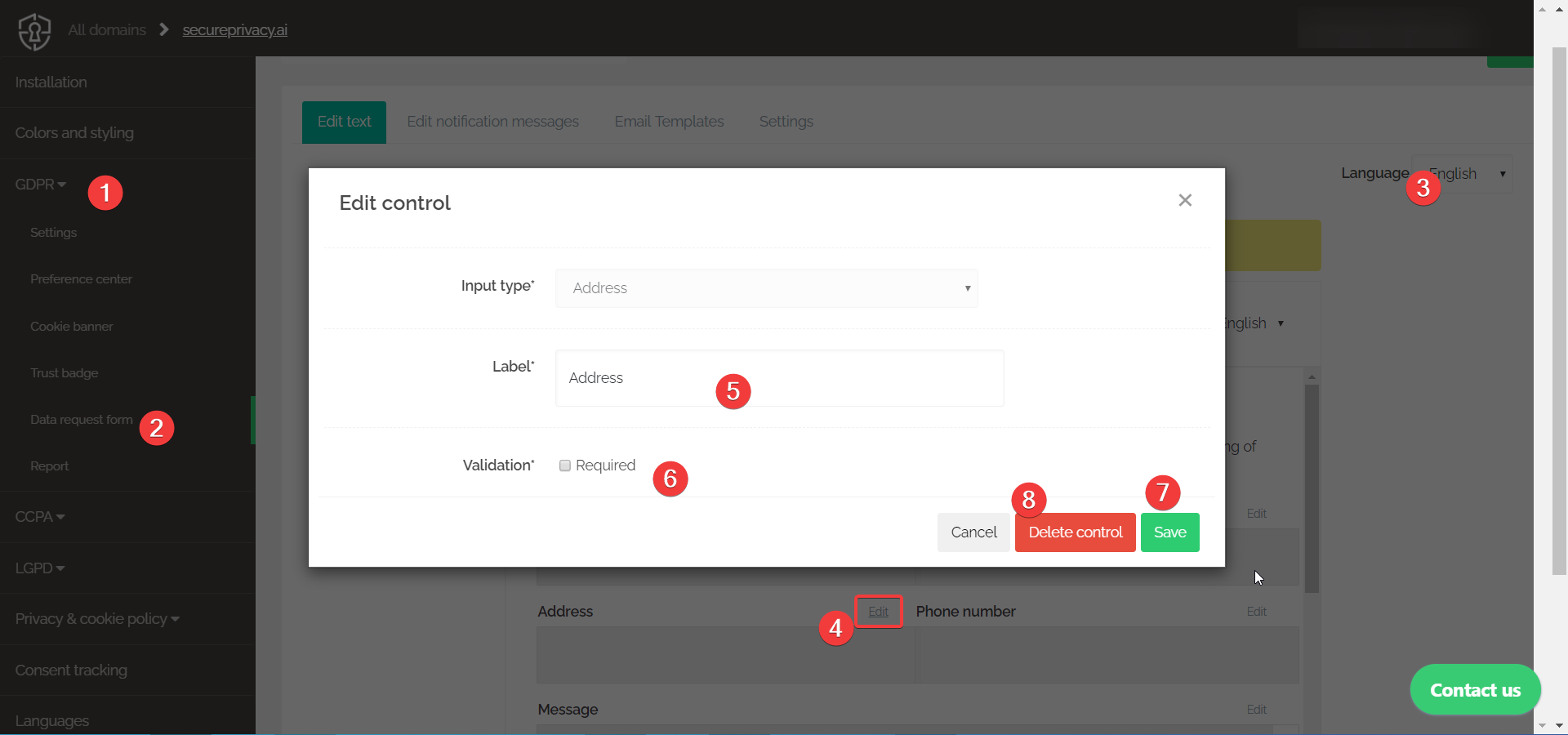Cancel the Edit control dialog
The width and height of the screenshot is (1568, 735).
click(973, 532)
